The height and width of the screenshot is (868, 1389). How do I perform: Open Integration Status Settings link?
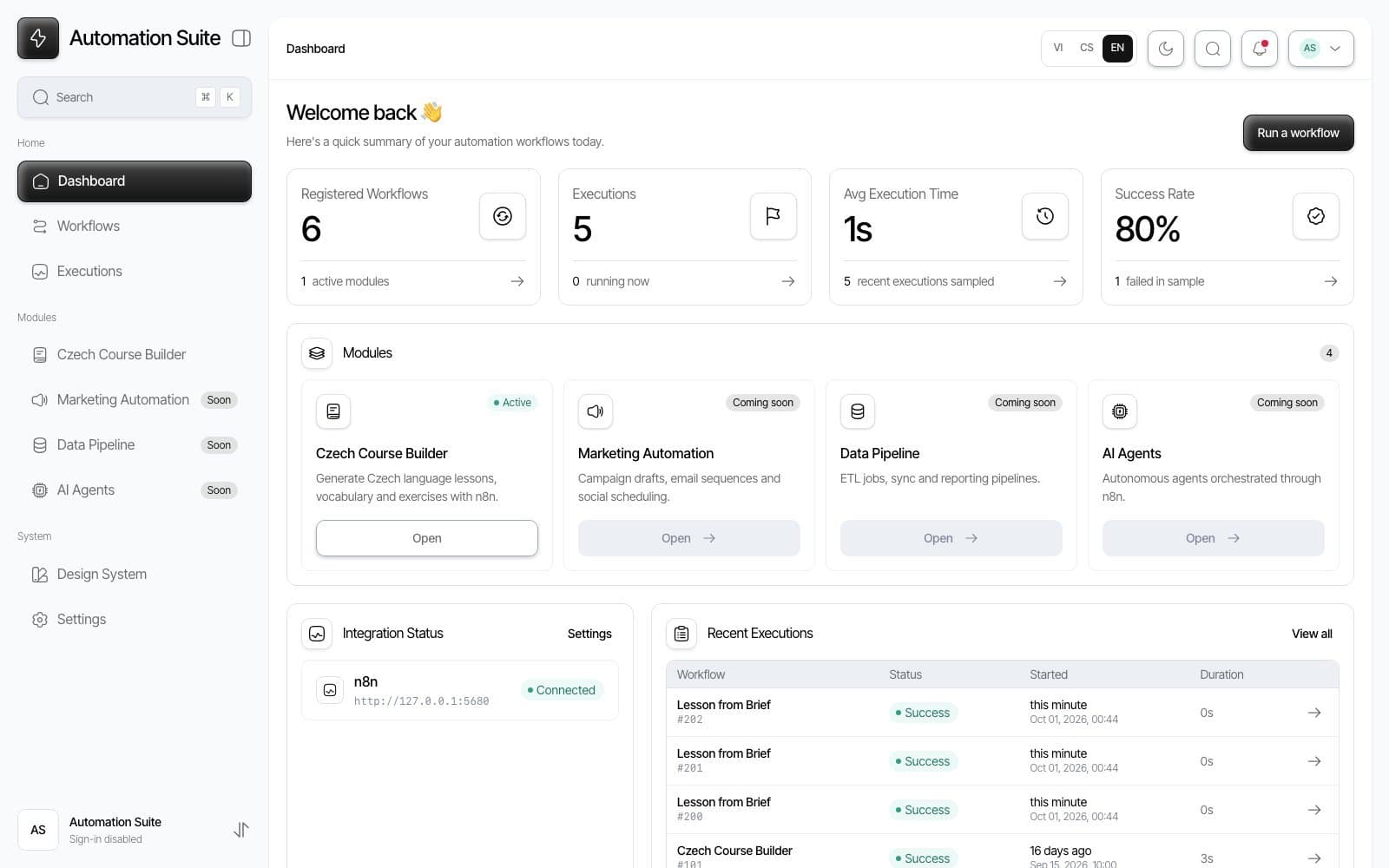click(x=589, y=634)
